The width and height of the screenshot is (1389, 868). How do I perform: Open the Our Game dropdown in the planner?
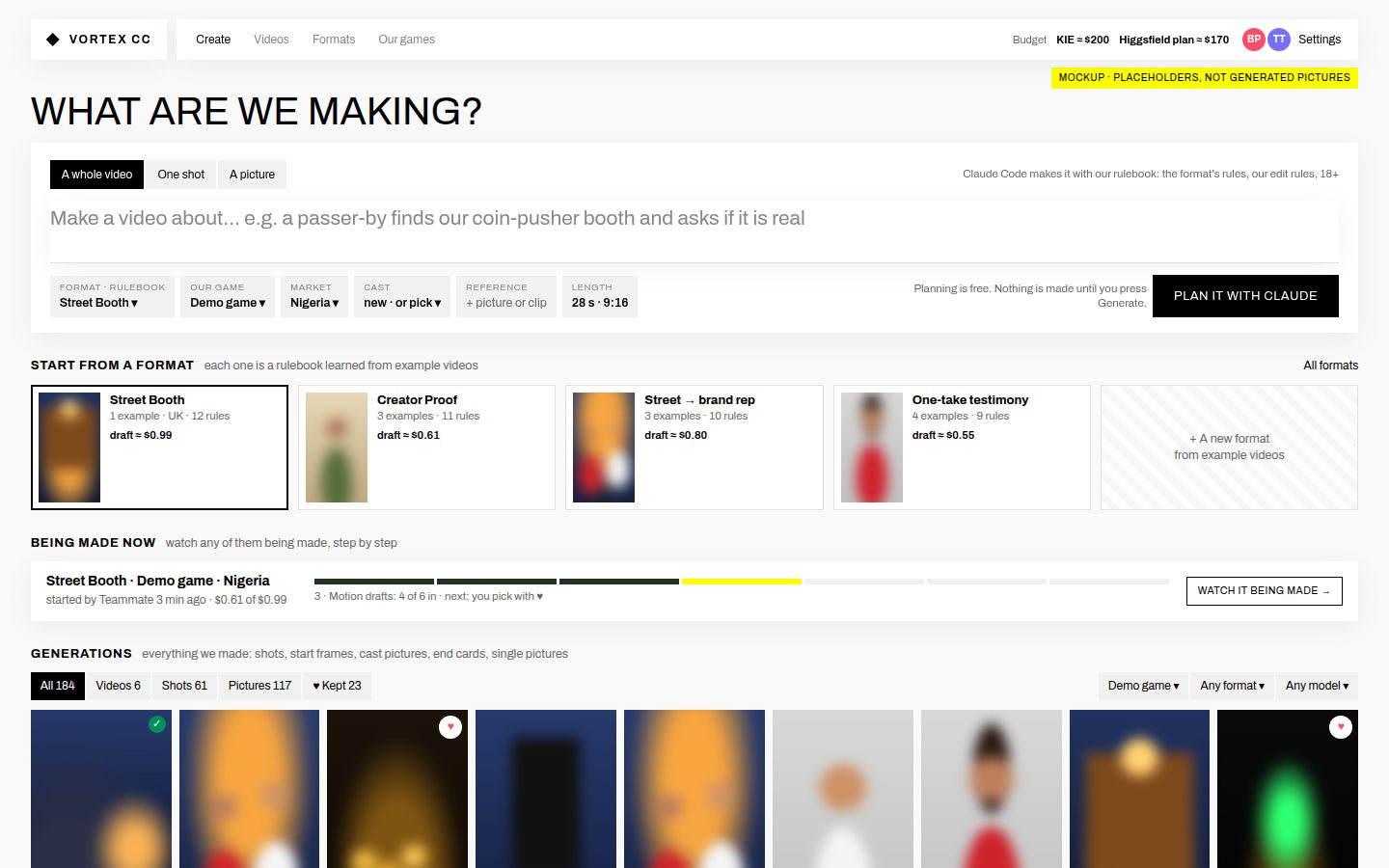228,296
